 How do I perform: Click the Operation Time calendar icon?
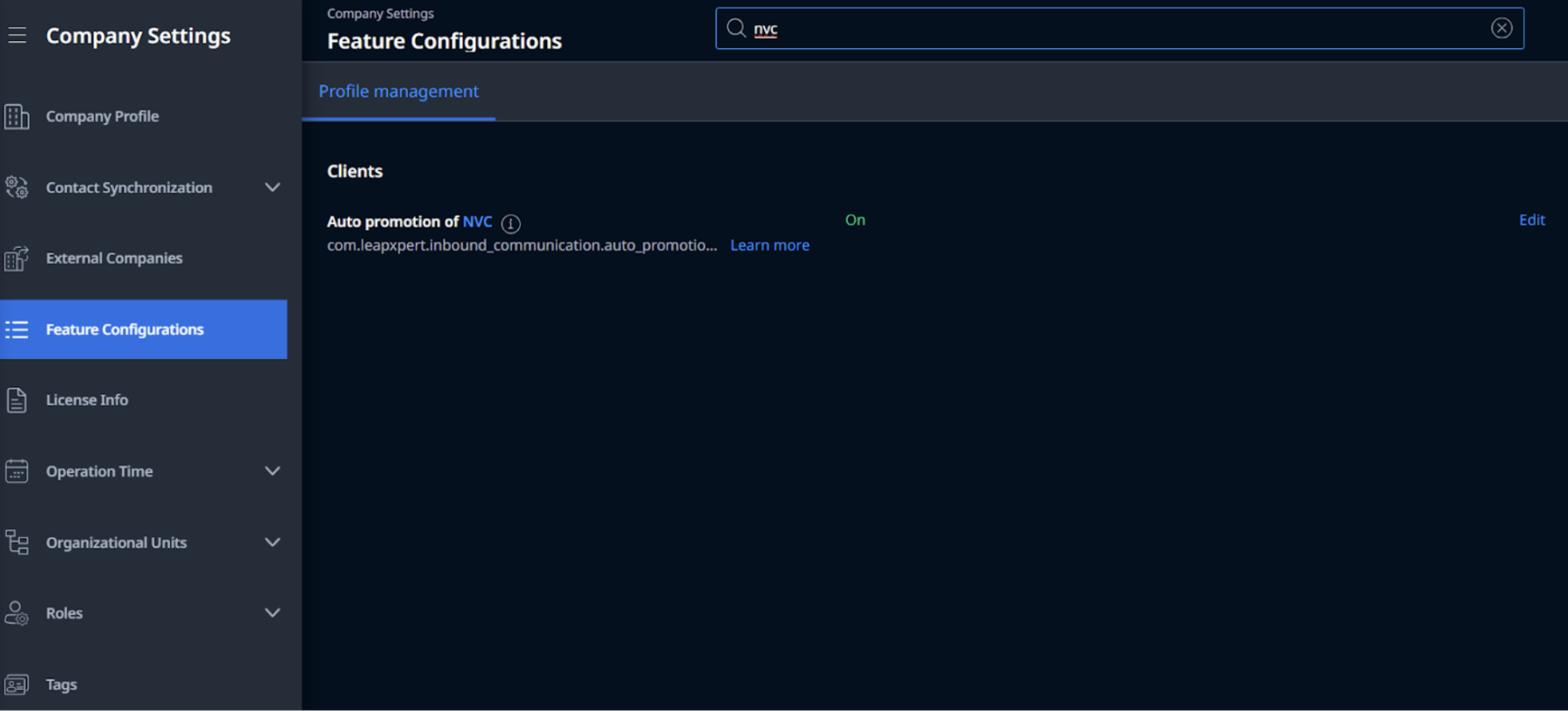tap(16, 471)
